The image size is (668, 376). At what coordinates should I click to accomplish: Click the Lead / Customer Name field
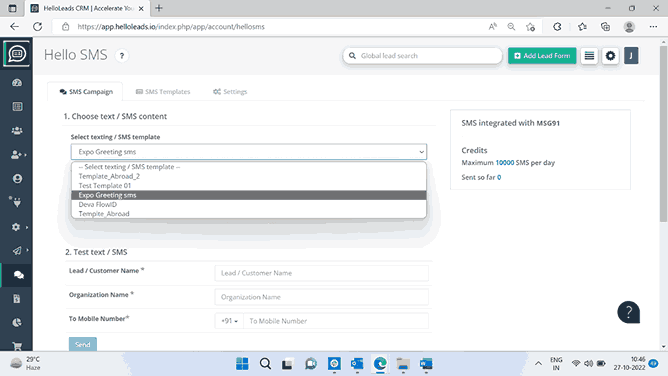[x=322, y=273]
